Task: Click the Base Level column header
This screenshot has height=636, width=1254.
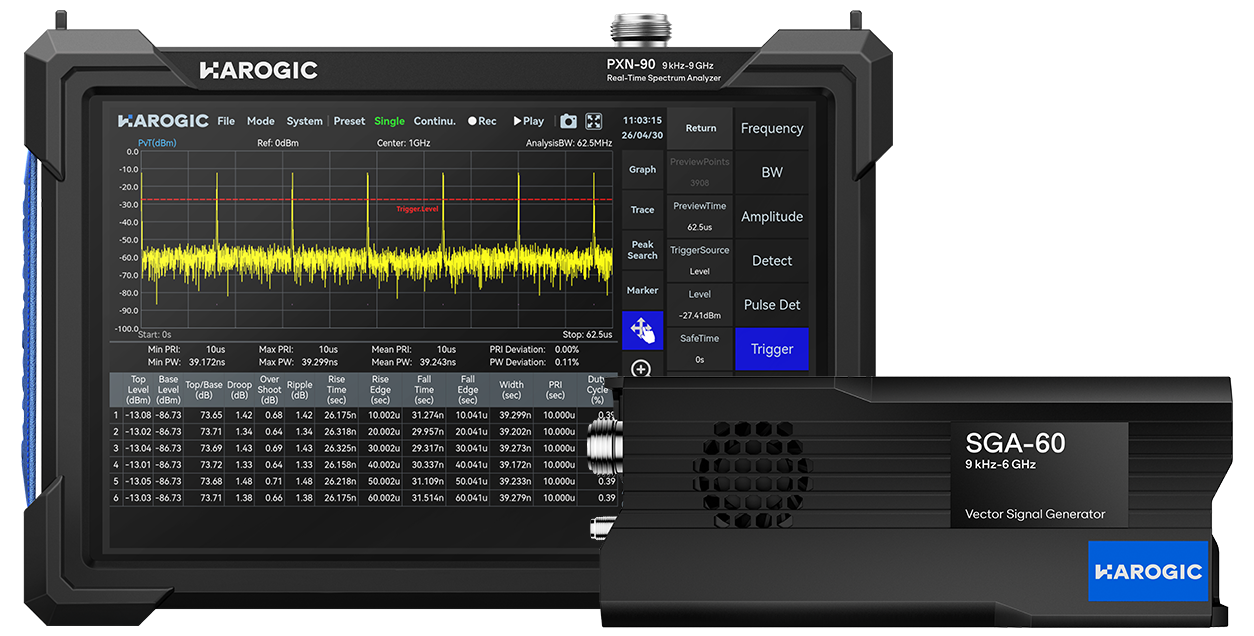Action: (168, 390)
